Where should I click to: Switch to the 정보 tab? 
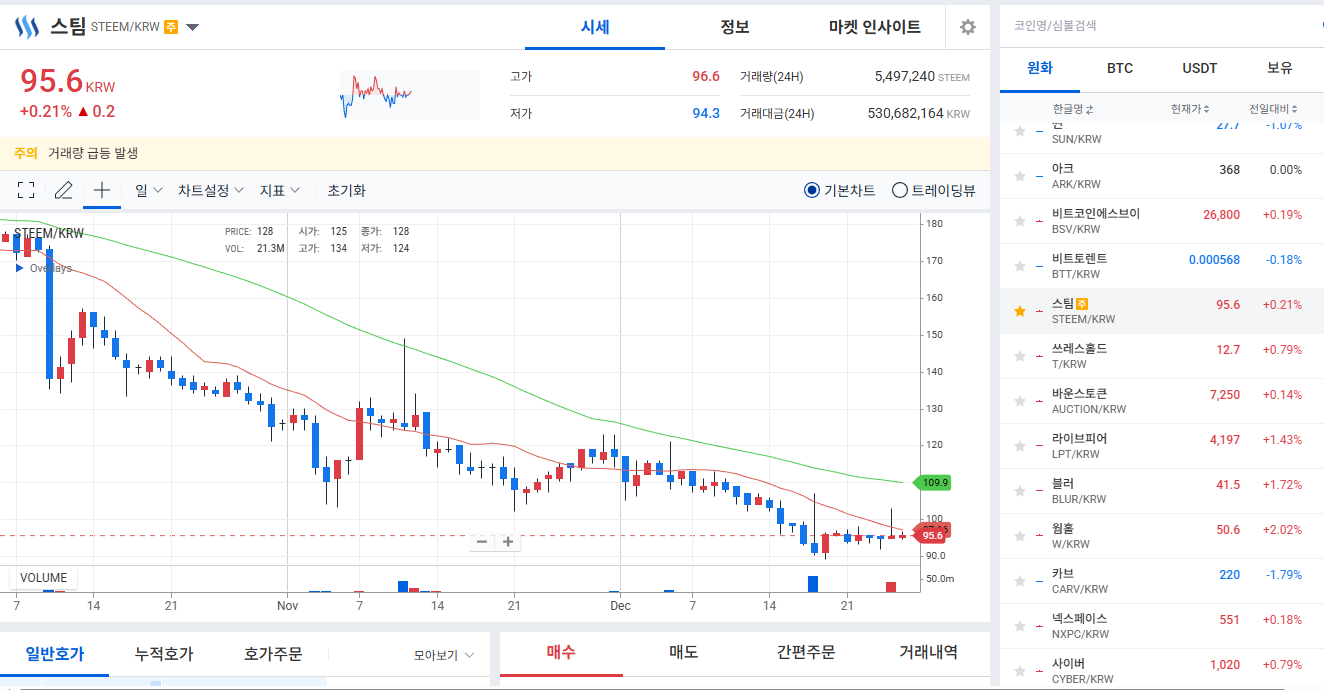tap(735, 27)
